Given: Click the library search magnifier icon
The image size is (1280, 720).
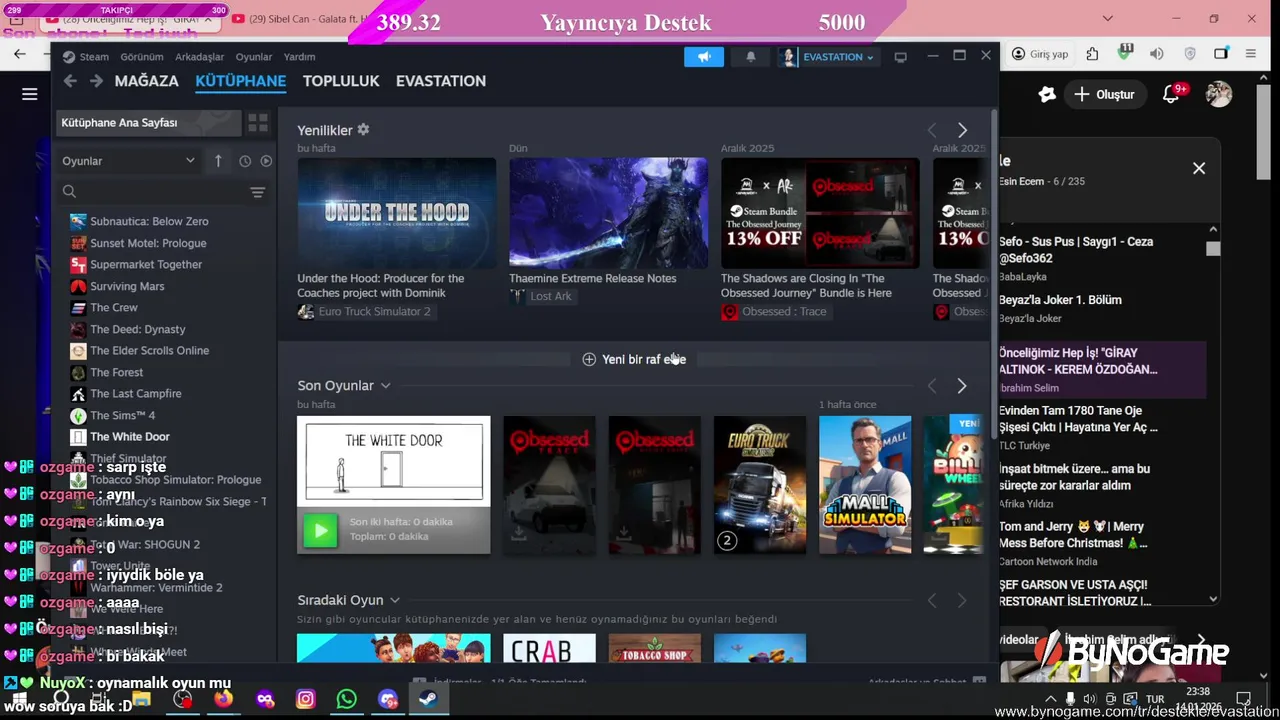Looking at the screenshot, I should click(x=69, y=192).
